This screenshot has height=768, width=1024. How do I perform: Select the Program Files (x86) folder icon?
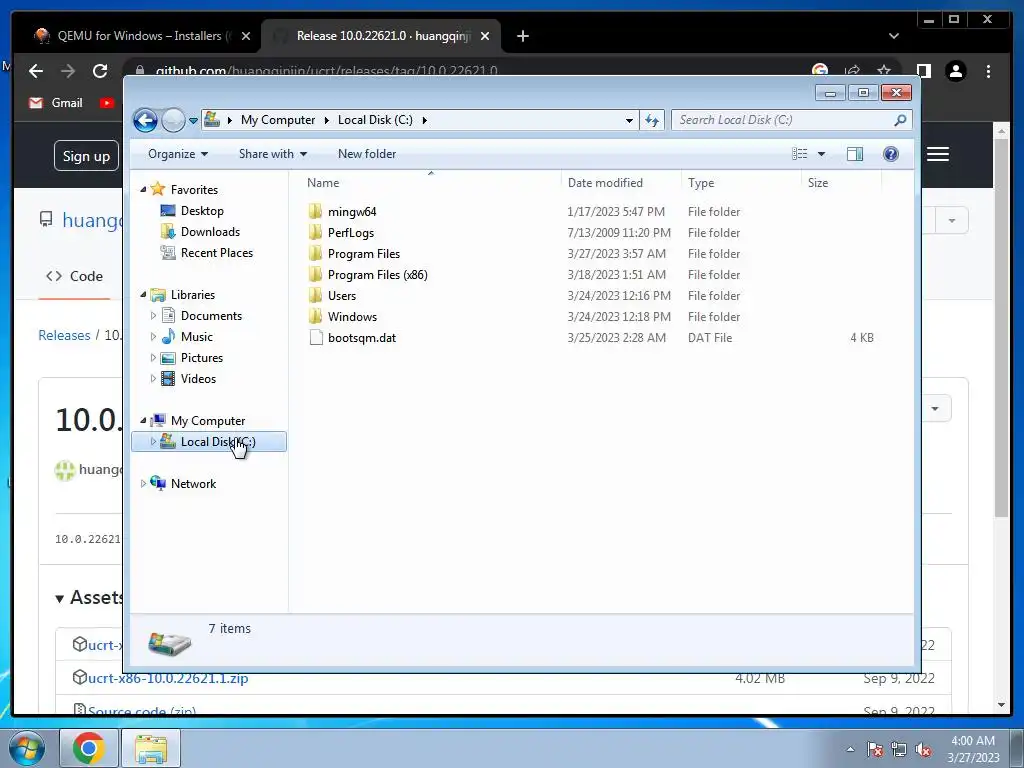click(x=315, y=274)
